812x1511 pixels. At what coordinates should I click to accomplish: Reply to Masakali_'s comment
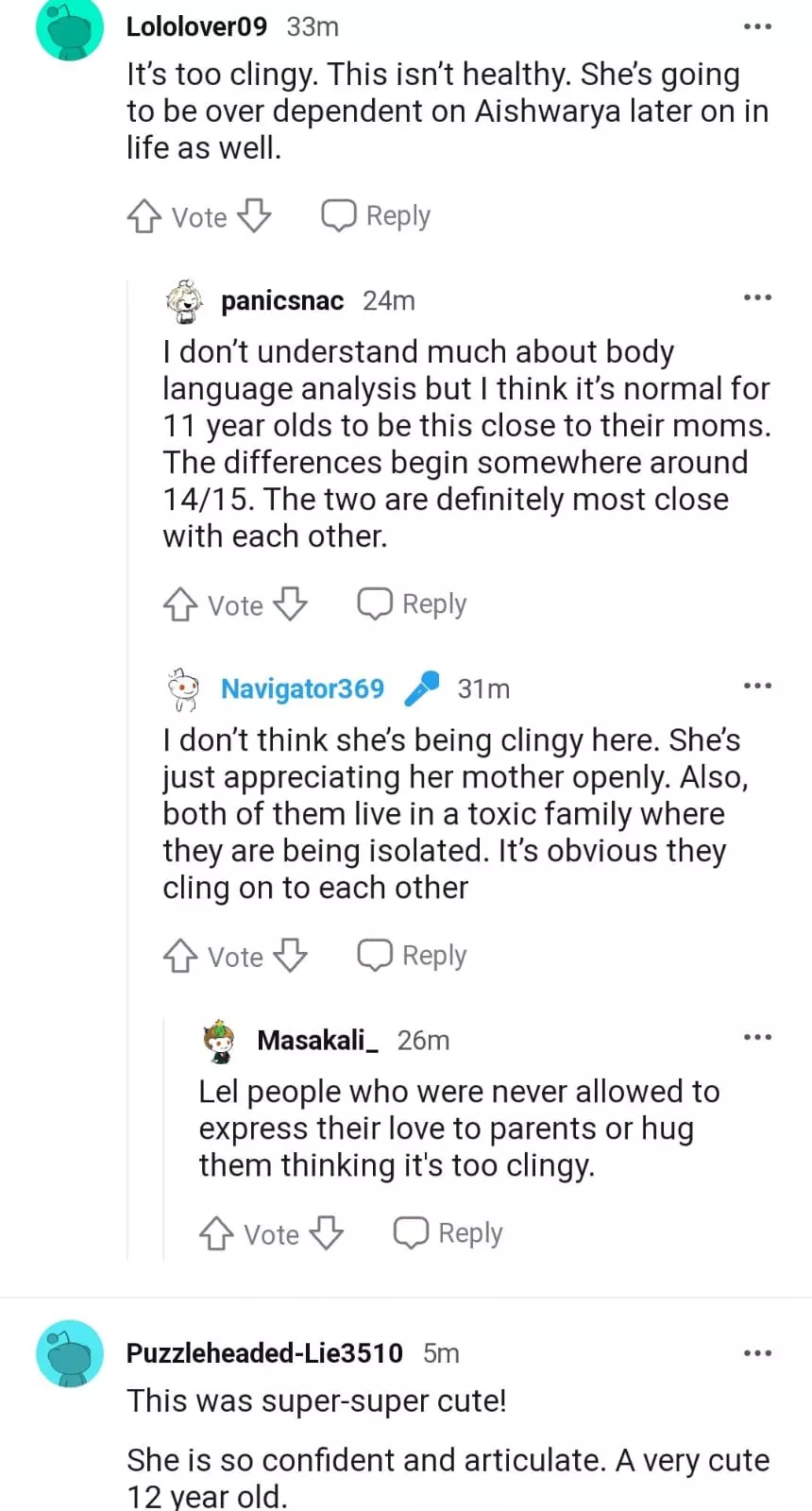click(448, 1233)
